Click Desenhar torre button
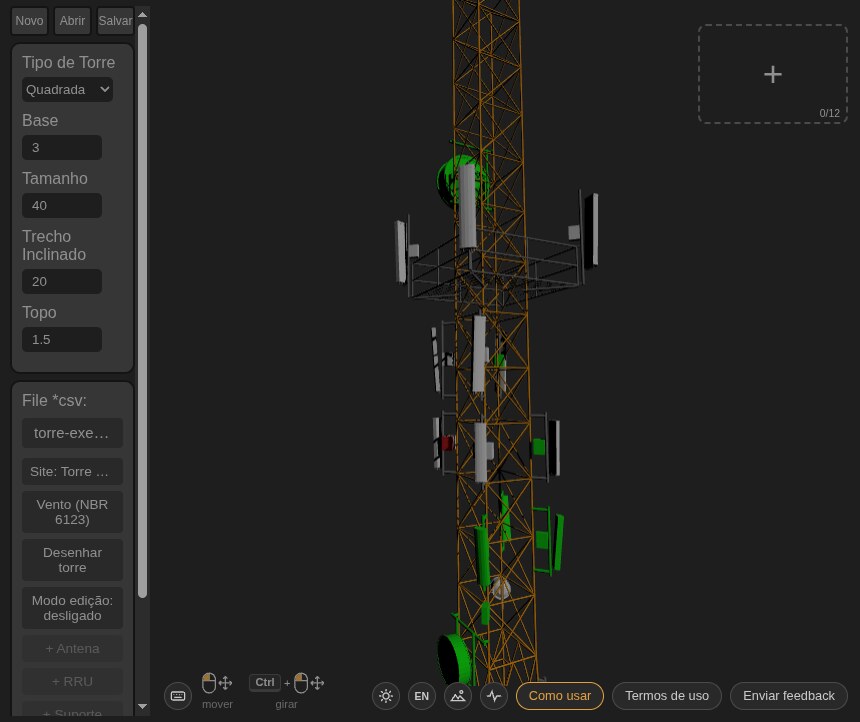Viewport: 860px width, 722px height. 72,560
